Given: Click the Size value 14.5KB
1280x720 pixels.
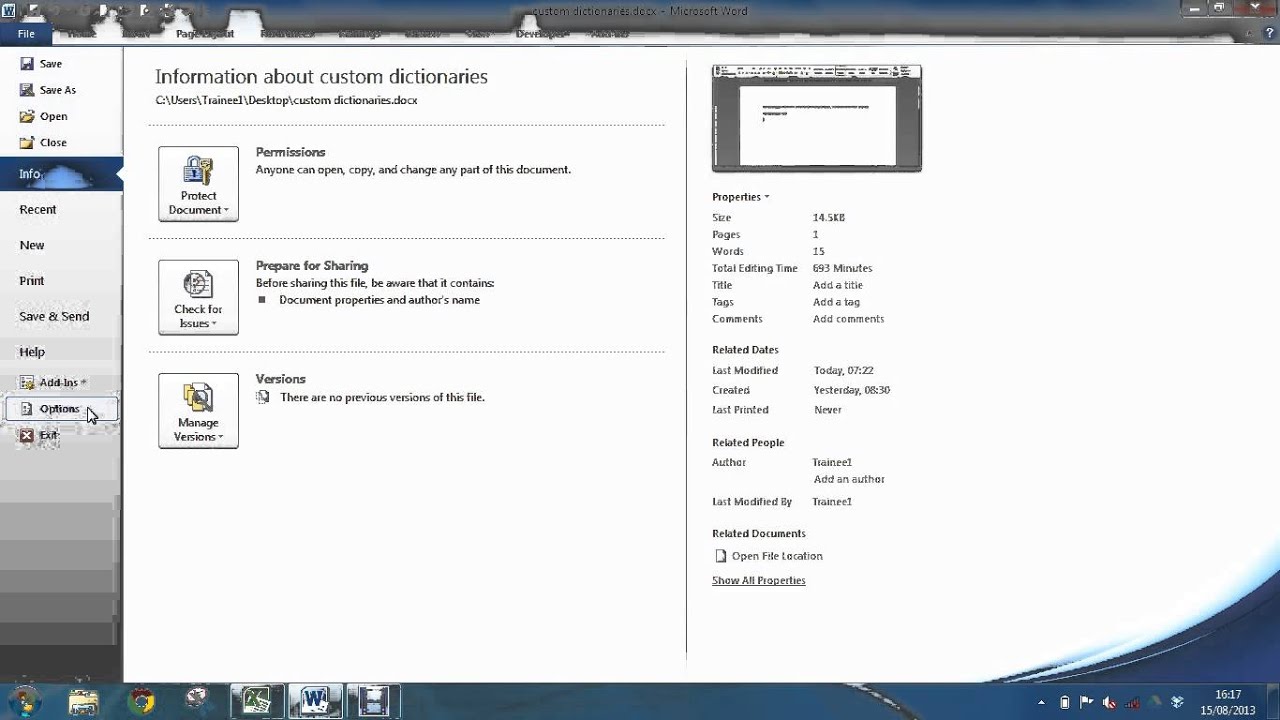Looking at the screenshot, I should [829, 217].
